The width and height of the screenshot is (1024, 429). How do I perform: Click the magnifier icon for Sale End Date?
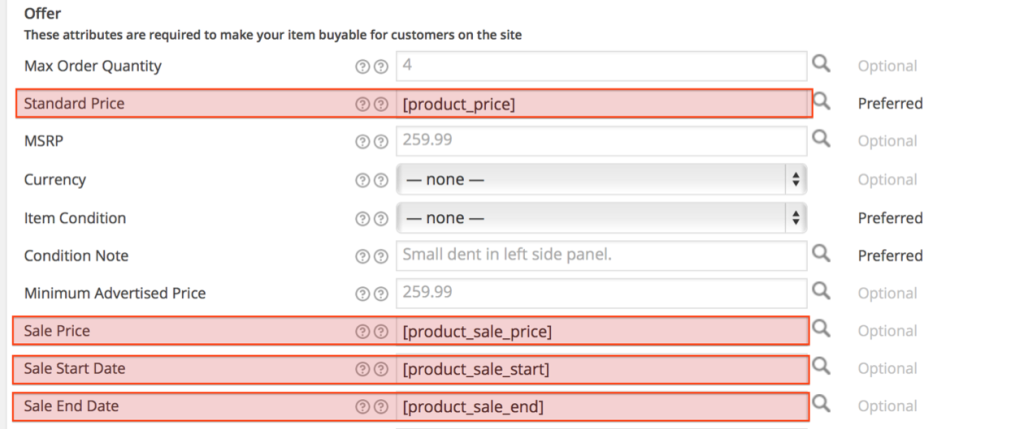[x=821, y=404]
